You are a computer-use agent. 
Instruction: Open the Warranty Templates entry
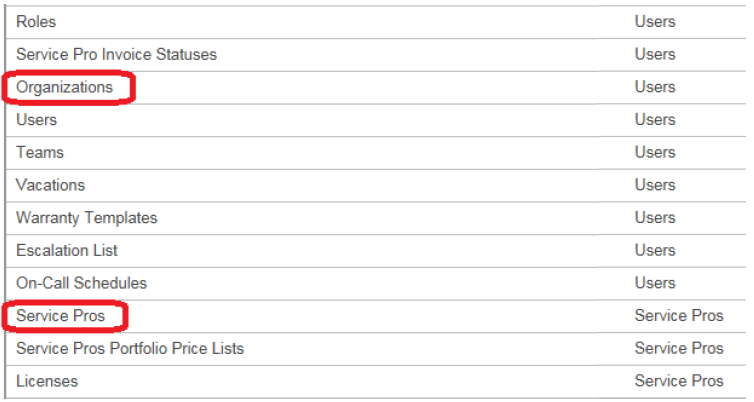[x=86, y=218]
